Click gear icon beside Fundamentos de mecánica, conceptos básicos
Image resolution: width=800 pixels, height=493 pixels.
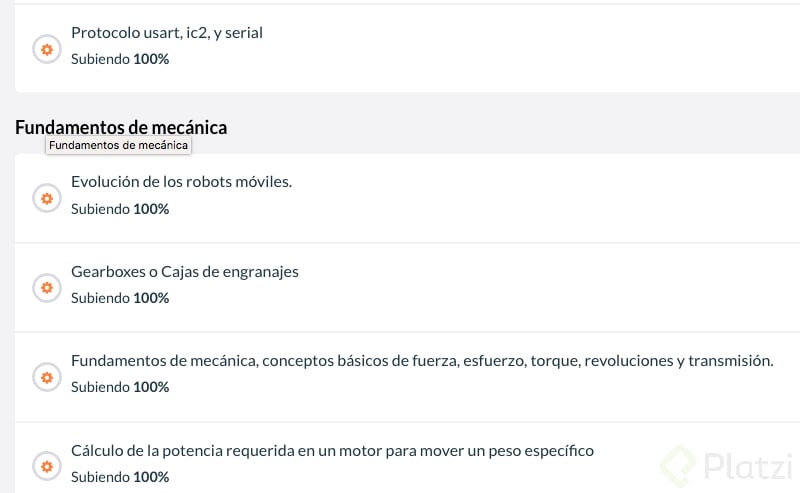[46, 376]
